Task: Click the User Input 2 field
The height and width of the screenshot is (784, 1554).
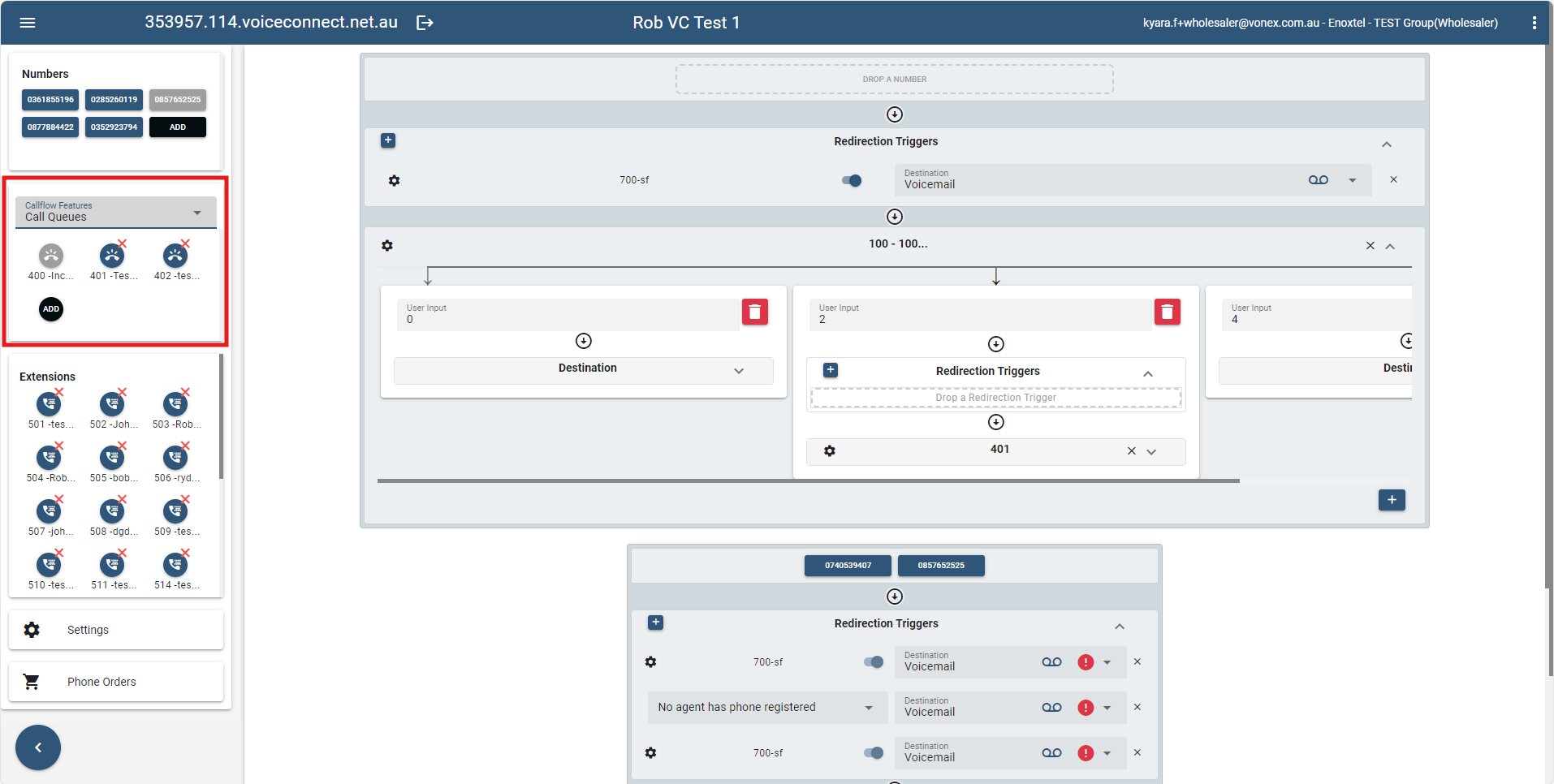Action: tap(979, 315)
